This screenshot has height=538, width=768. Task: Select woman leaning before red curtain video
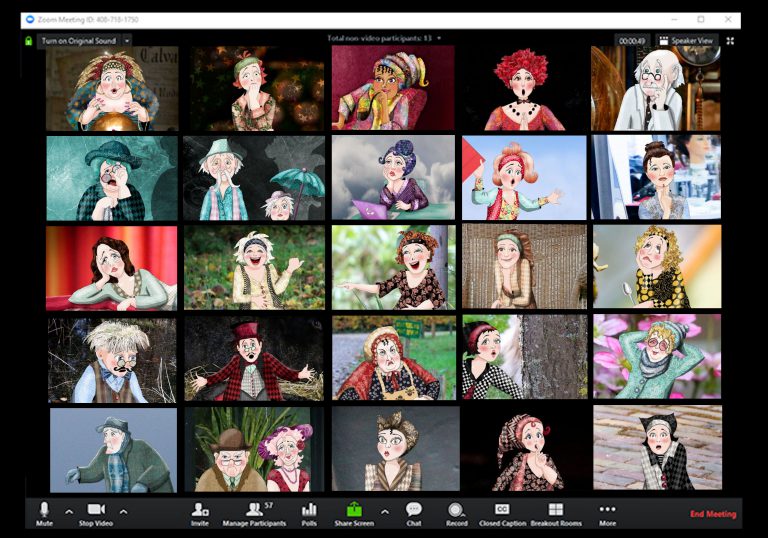[112, 268]
